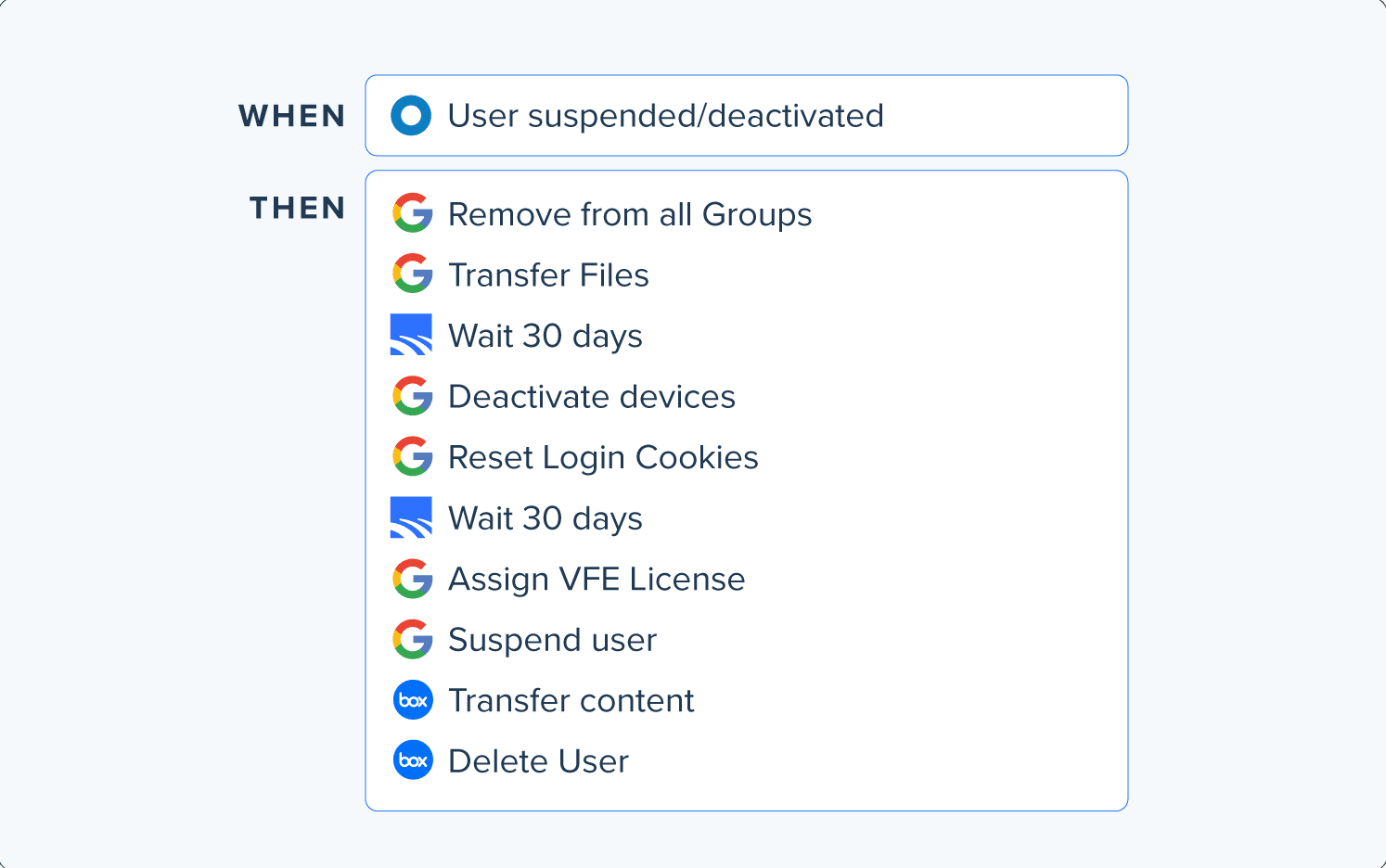The image size is (1386, 868).
Task: Select the Deactivate devices action text
Action: (x=591, y=397)
